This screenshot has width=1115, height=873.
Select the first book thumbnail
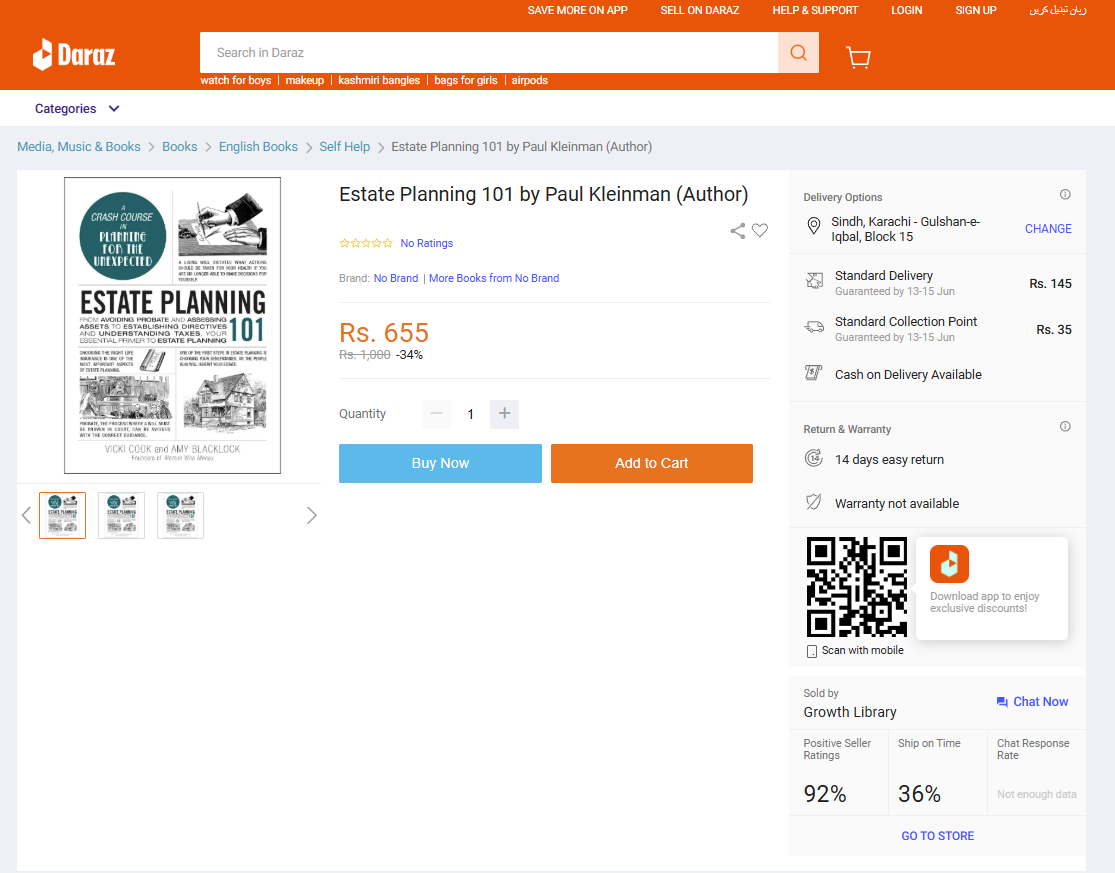click(x=63, y=515)
